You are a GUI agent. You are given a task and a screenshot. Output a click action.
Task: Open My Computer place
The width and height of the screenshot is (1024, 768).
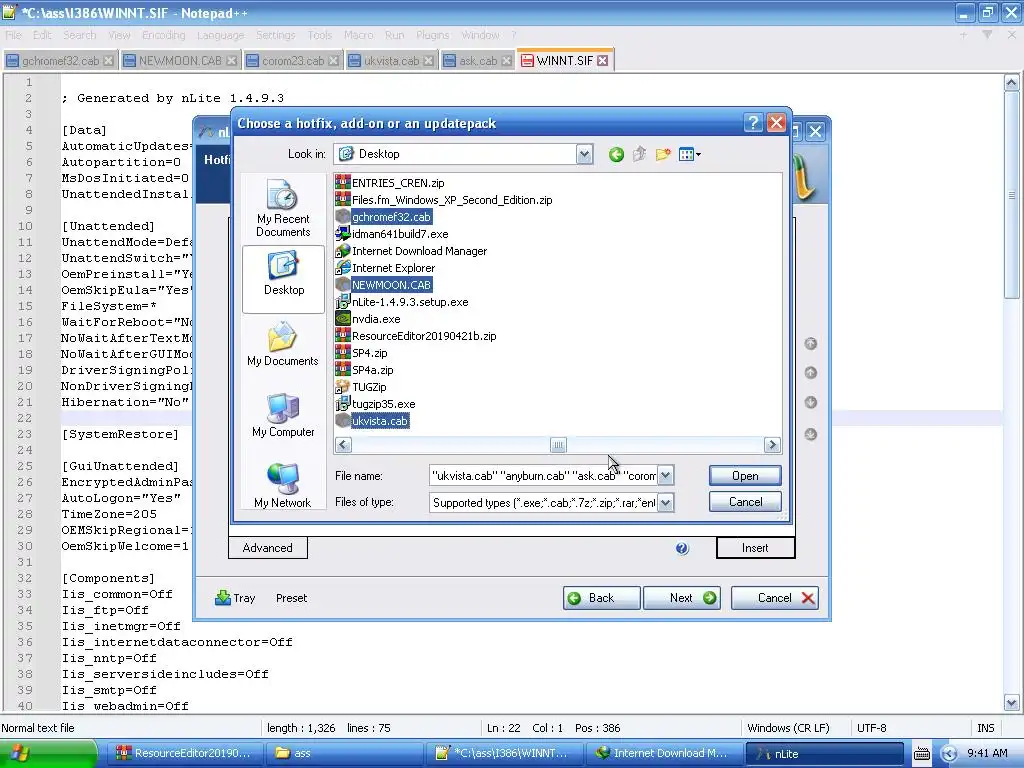coord(283,416)
